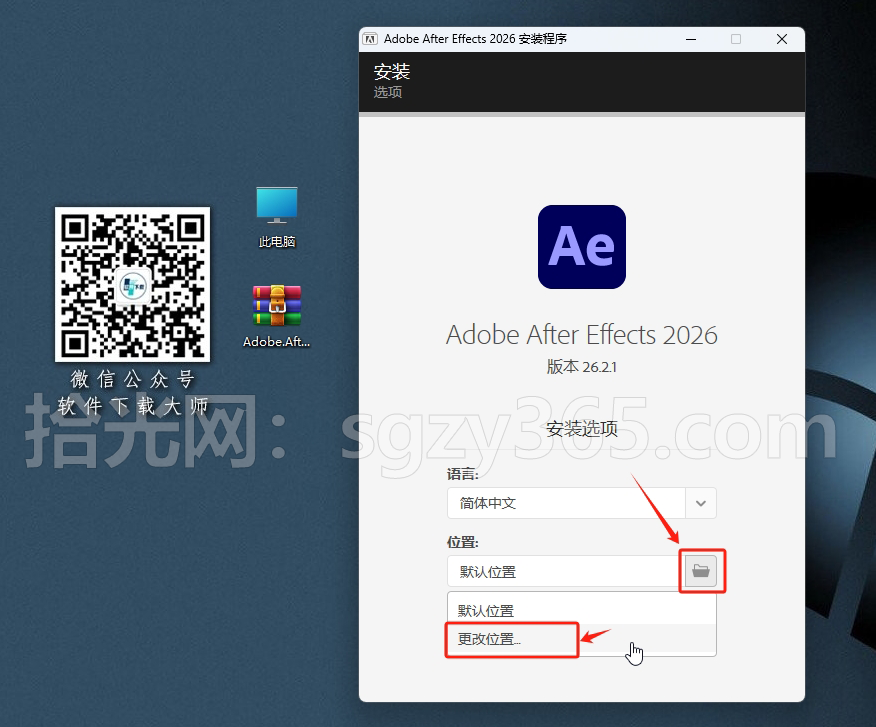Click the maximize button of the installer
Image resolution: width=876 pixels, height=727 pixels.
[736, 39]
